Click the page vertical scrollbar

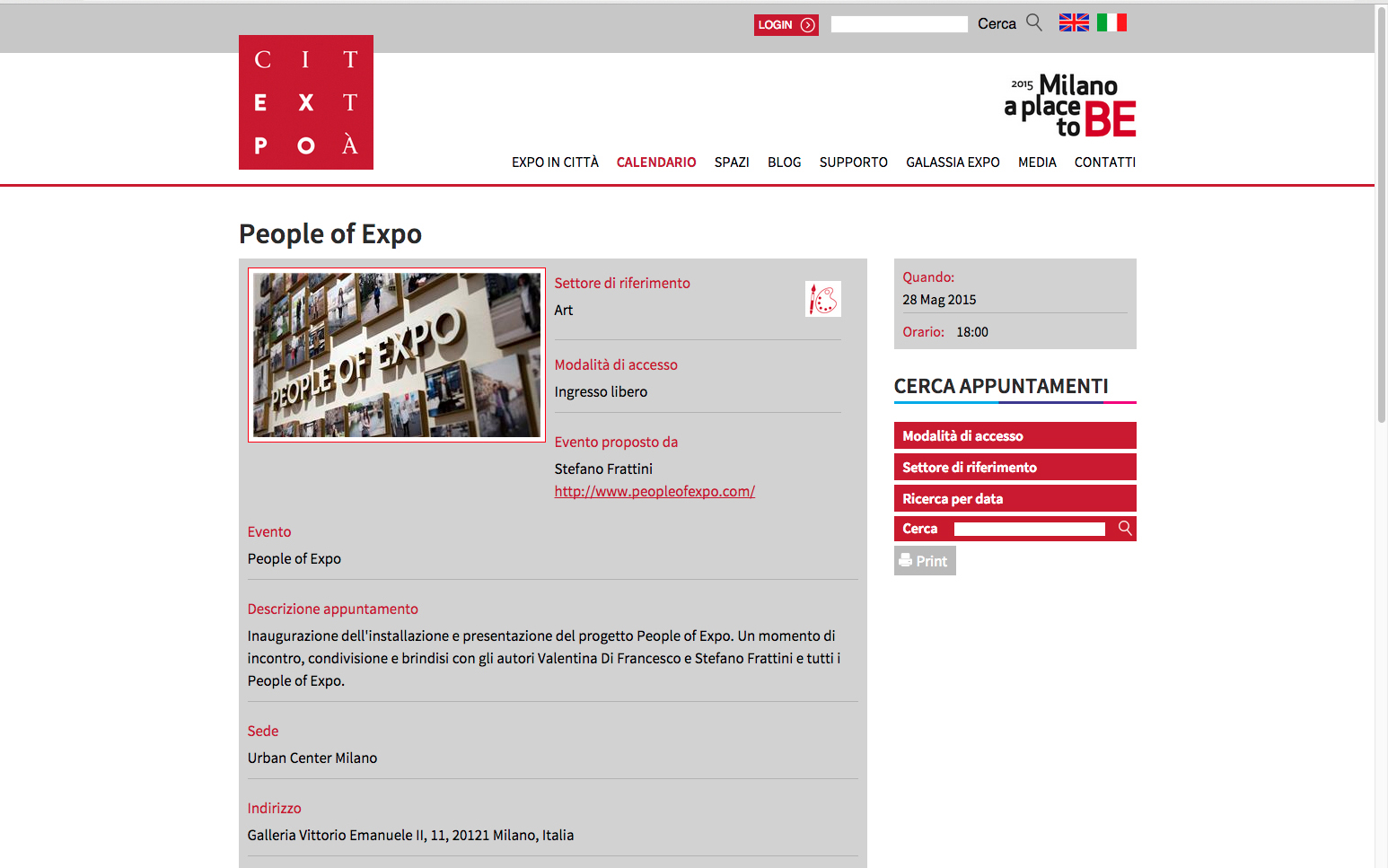click(1381, 215)
